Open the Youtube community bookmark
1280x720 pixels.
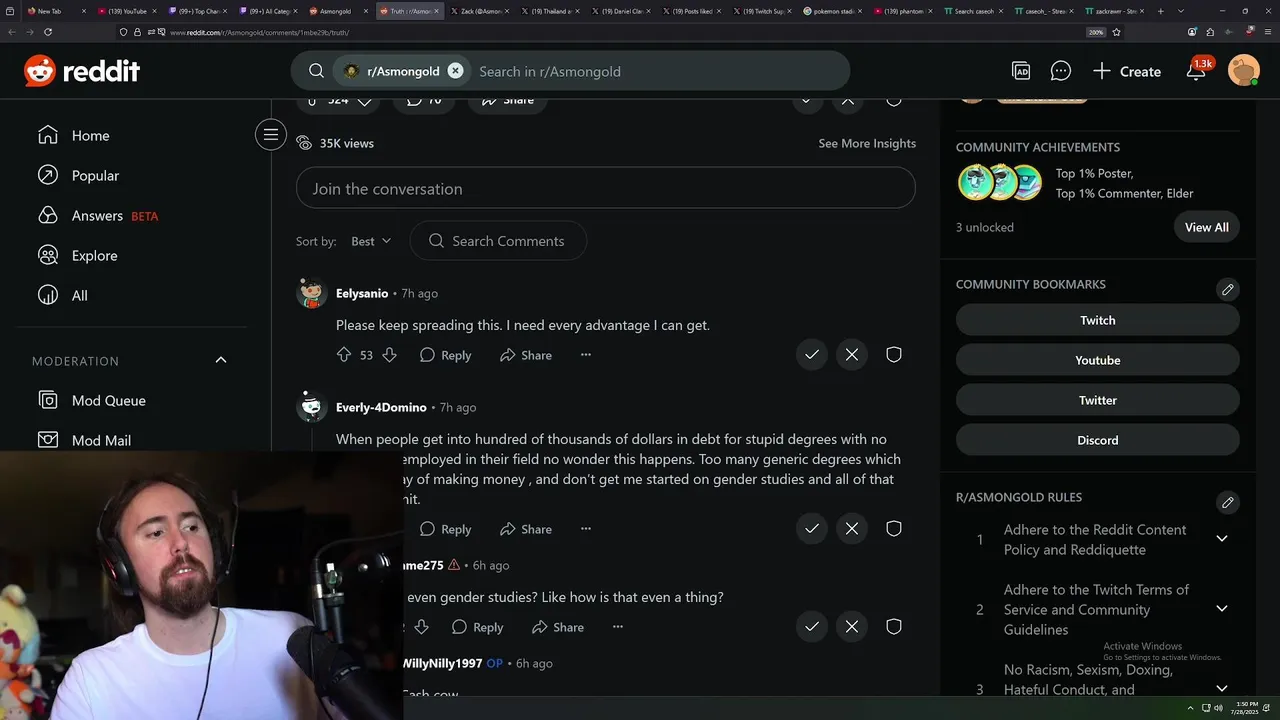(x=1097, y=360)
